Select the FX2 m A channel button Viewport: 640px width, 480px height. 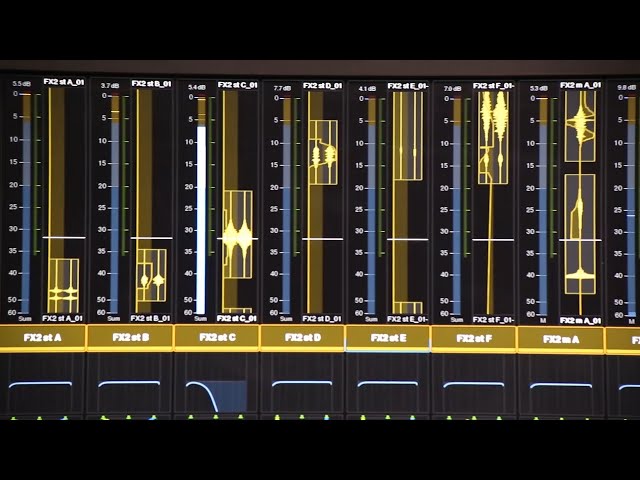pyautogui.click(x=561, y=340)
